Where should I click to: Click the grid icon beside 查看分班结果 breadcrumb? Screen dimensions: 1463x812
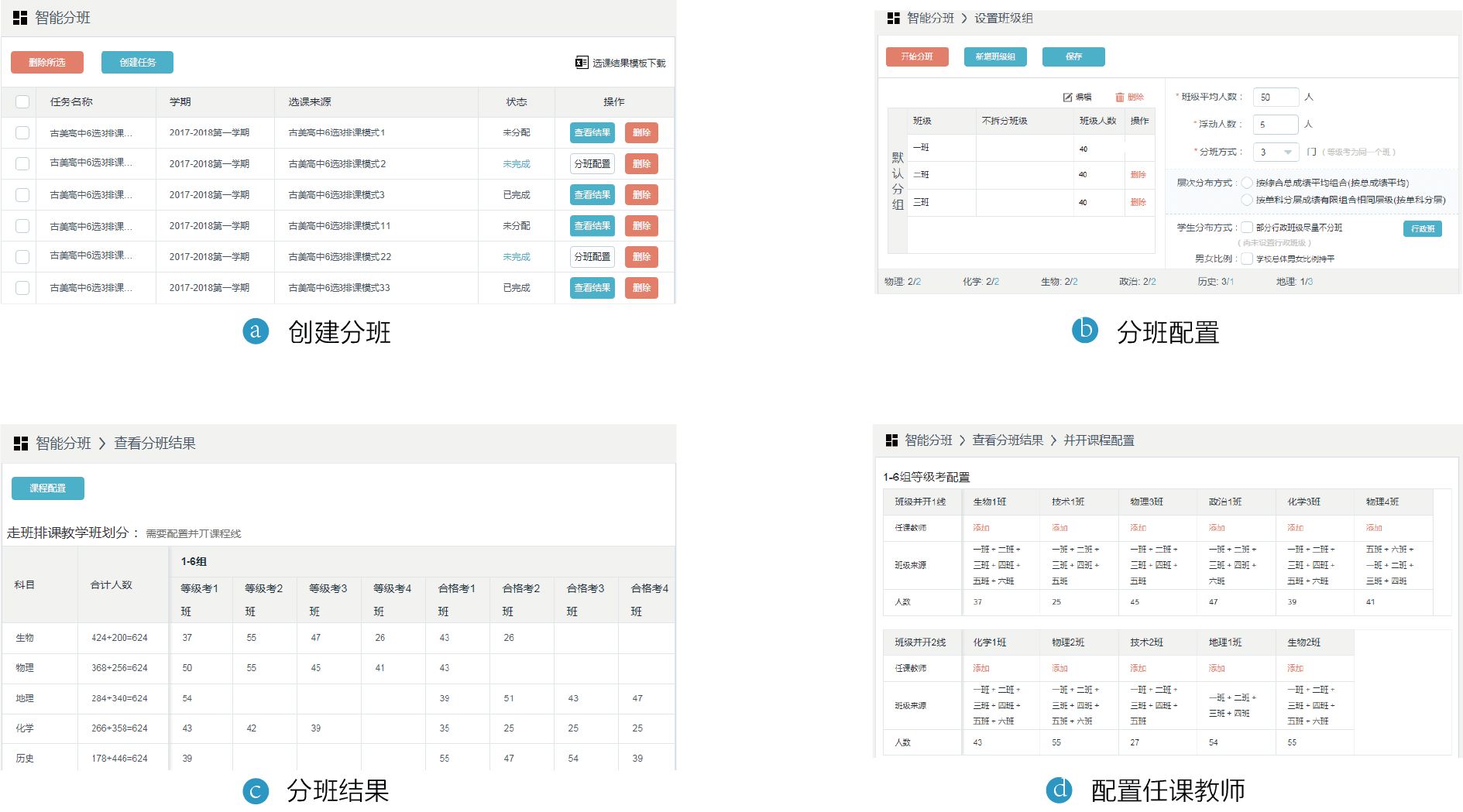21,444
